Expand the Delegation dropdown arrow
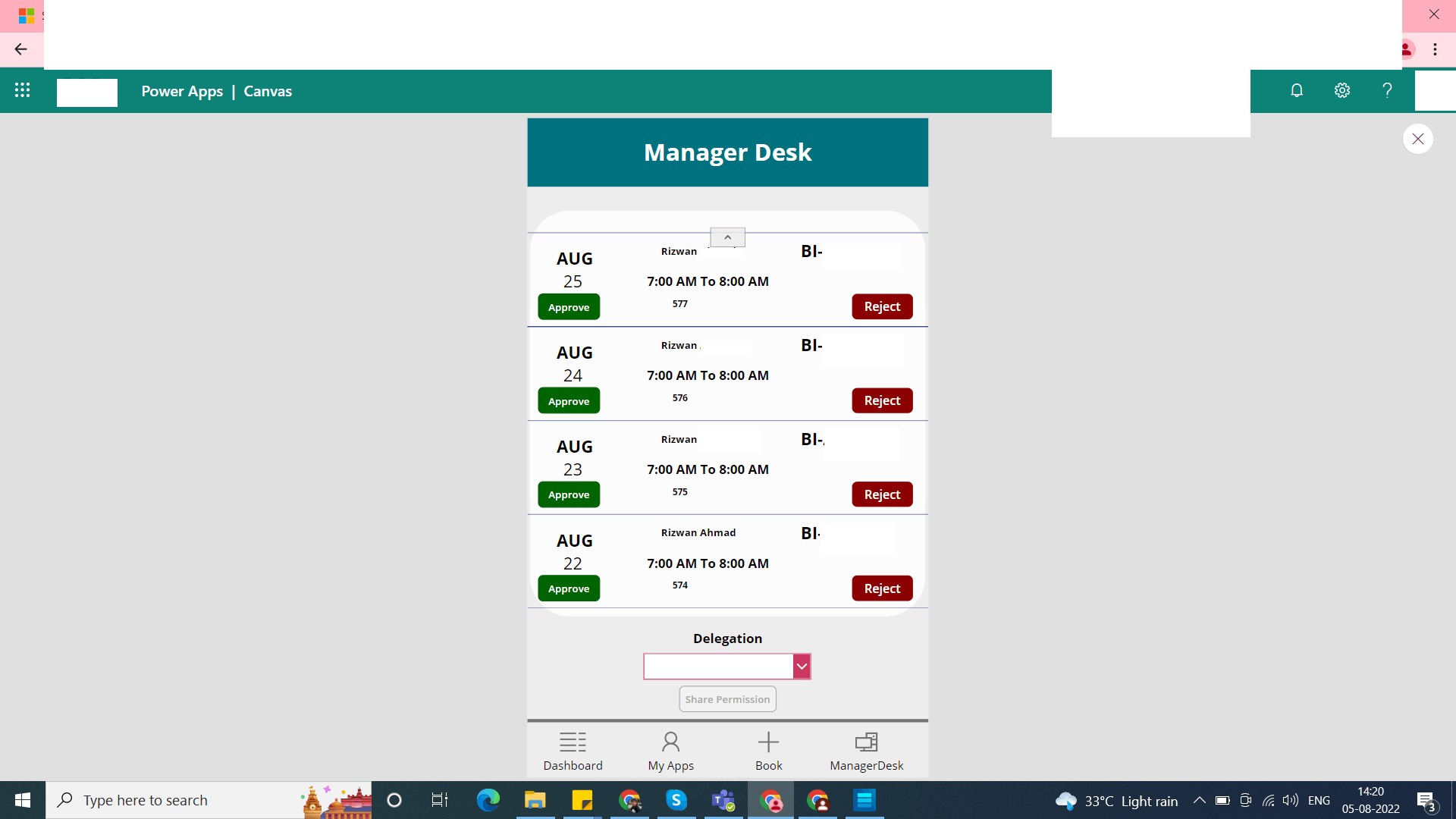This screenshot has width=1456, height=819. 802,667
